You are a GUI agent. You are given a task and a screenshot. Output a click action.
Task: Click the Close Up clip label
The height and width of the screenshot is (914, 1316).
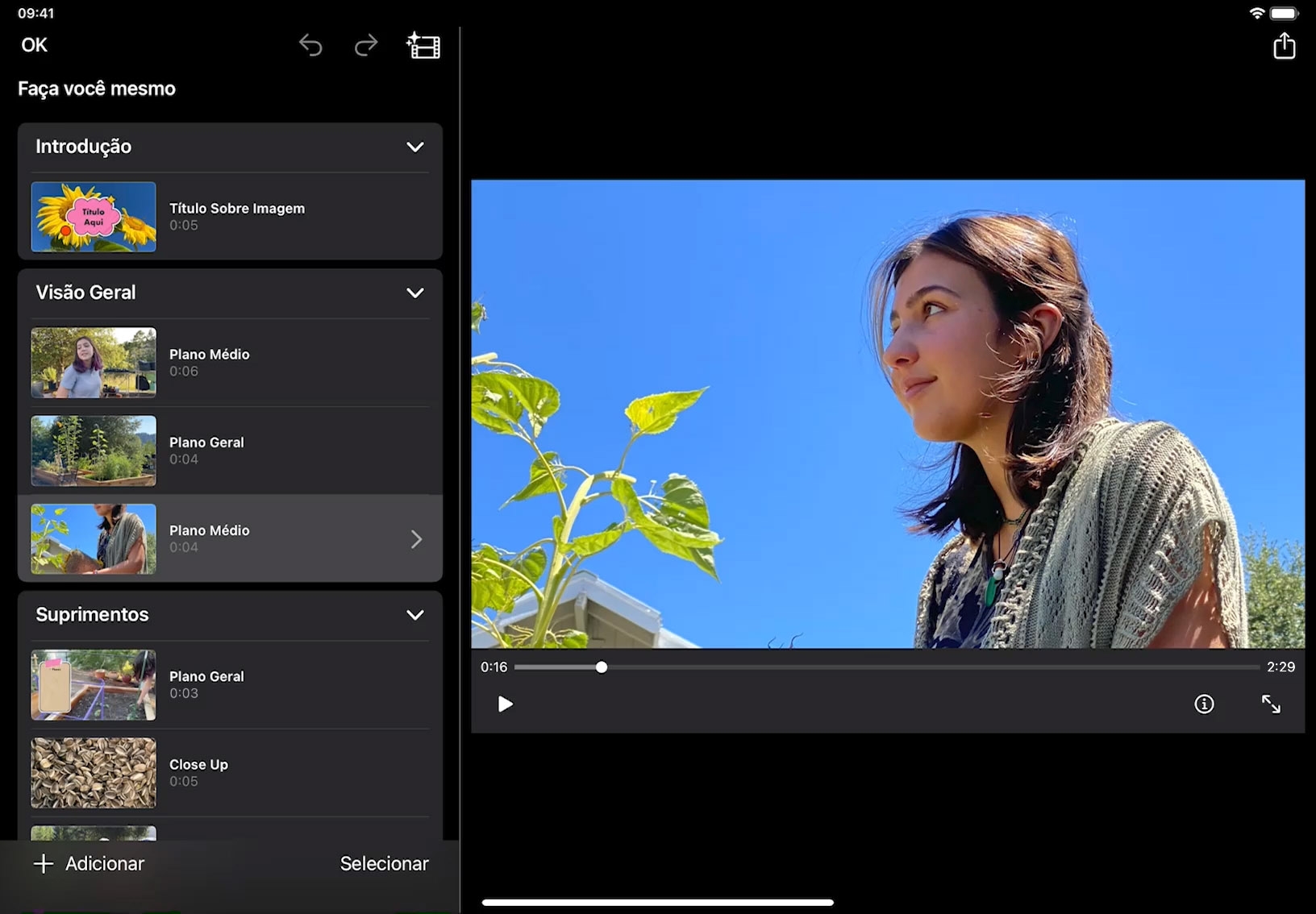(x=198, y=764)
